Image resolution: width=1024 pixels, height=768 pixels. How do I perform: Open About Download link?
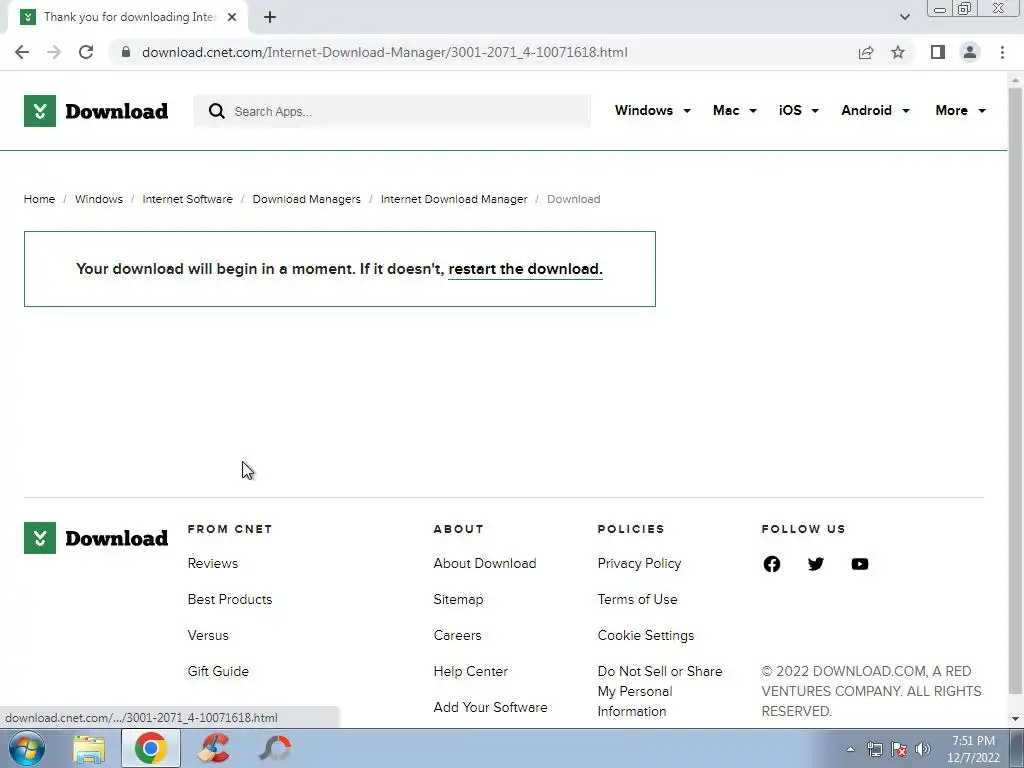(485, 564)
